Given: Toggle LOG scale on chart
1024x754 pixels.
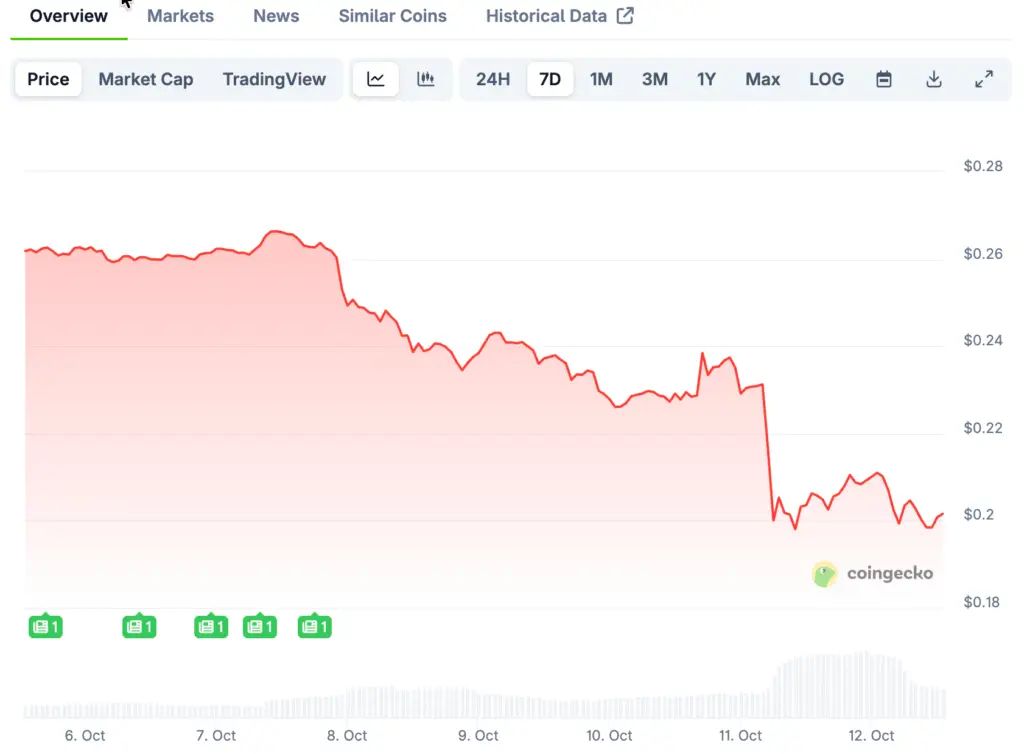Looking at the screenshot, I should [826, 80].
